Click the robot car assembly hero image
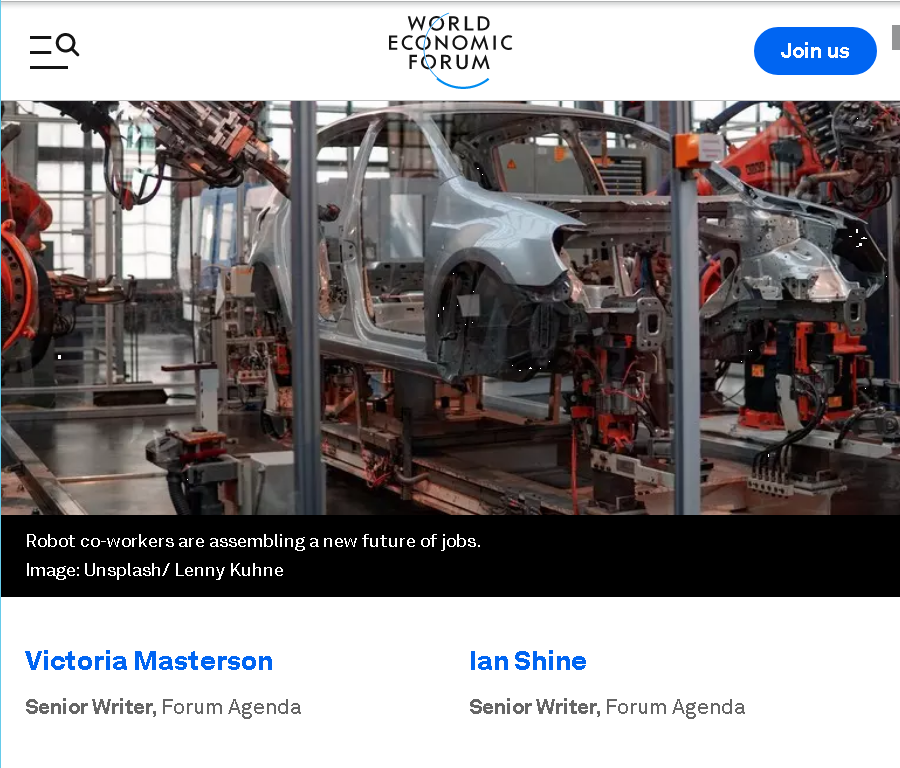Screen dimensions: 900x768 [450, 308]
